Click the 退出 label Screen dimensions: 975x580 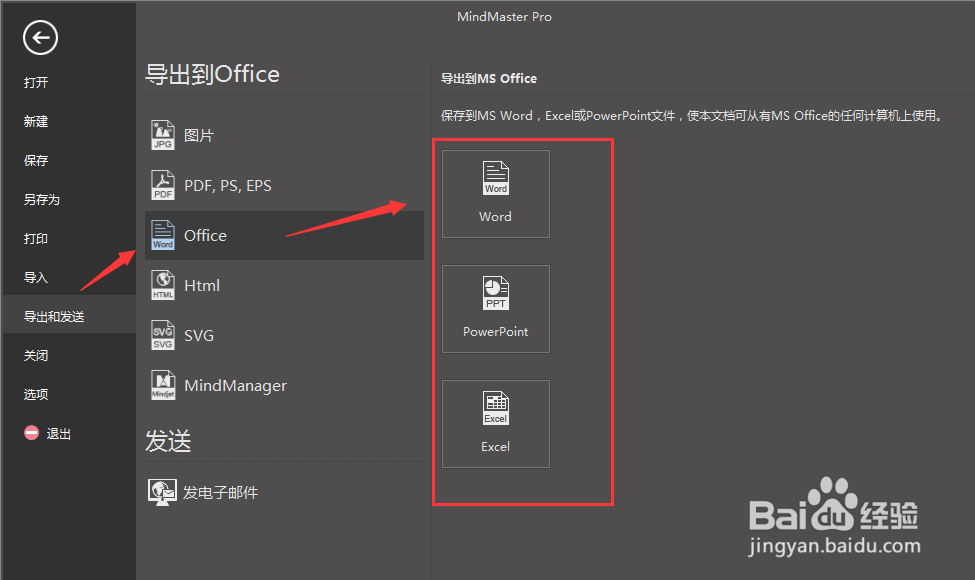(58, 434)
